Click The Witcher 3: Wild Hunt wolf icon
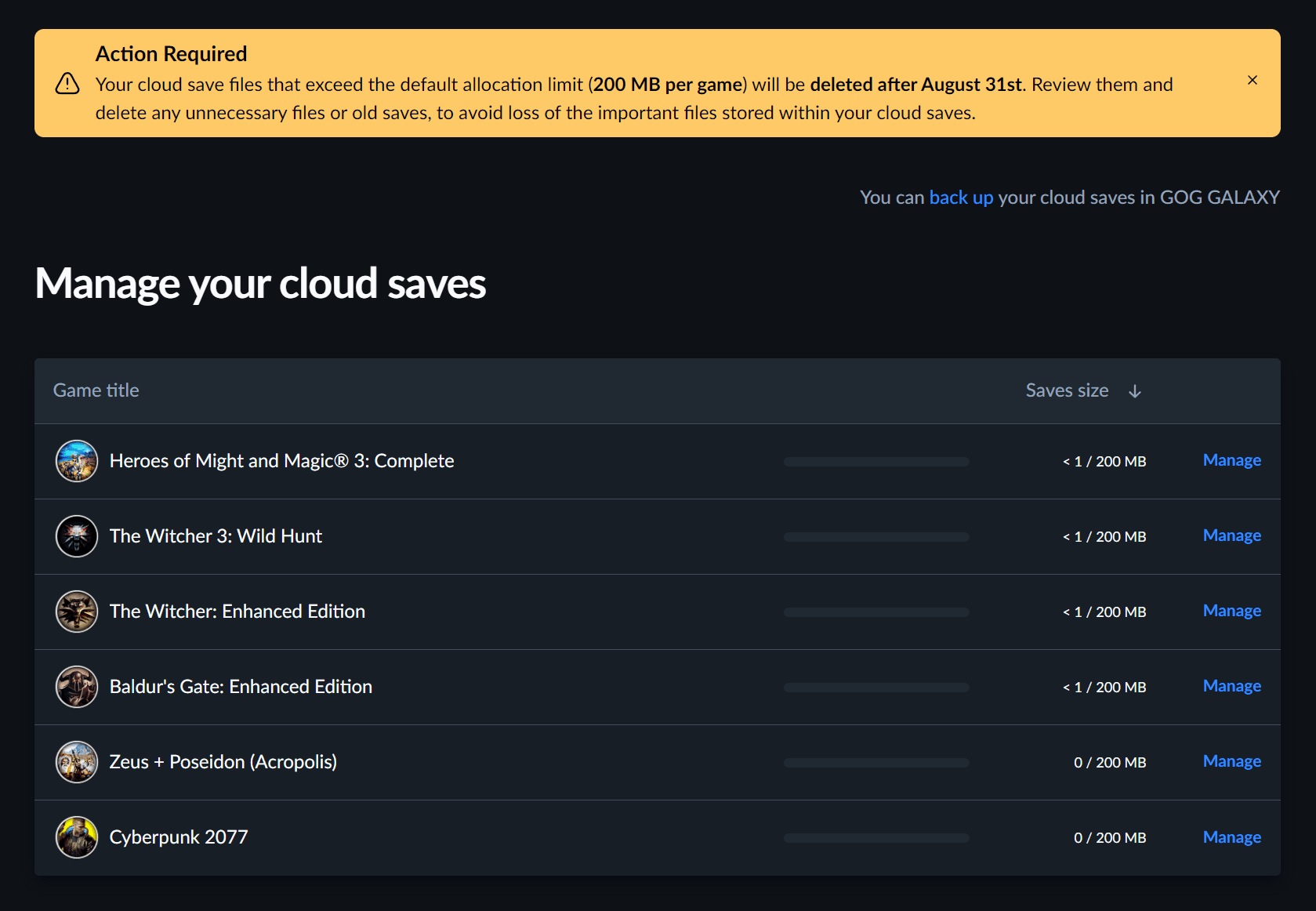Image resolution: width=1316 pixels, height=911 pixels. [77, 536]
